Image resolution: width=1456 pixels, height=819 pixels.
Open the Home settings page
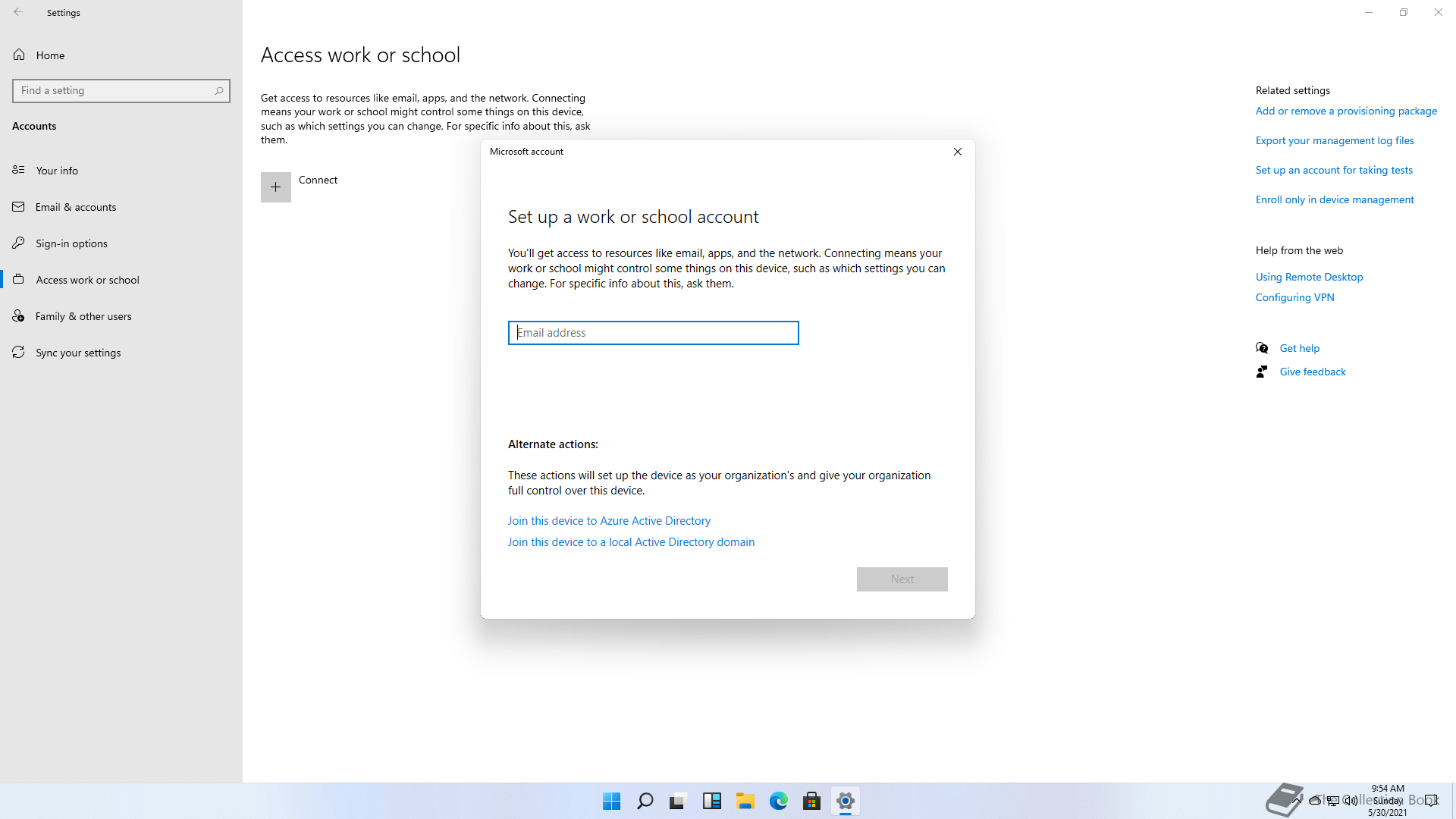pyautogui.click(x=121, y=55)
